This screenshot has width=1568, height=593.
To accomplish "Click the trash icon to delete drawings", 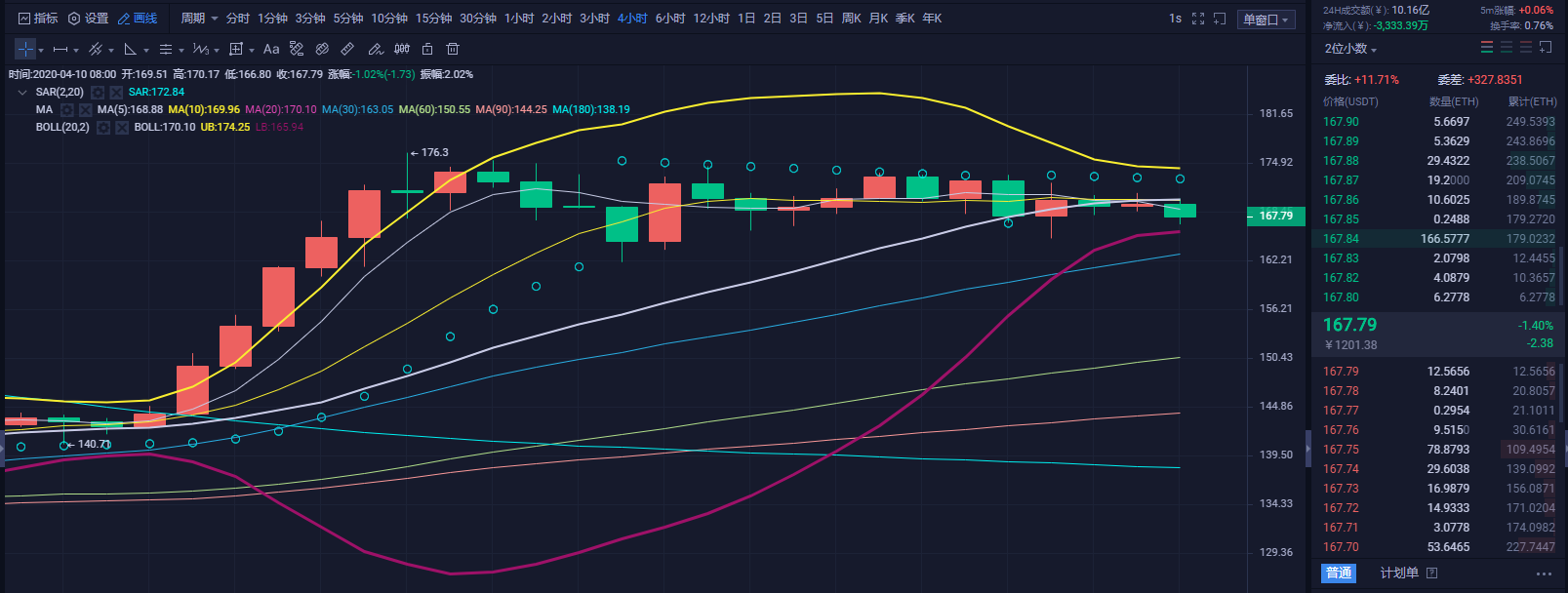I will [453, 49].
